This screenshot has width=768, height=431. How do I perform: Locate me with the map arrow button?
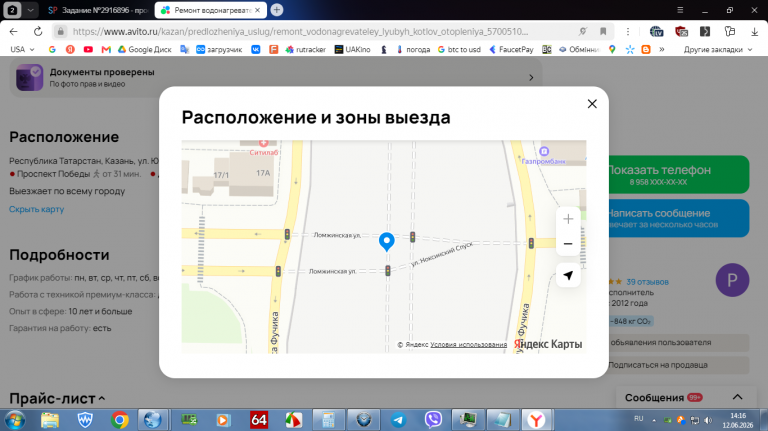click(x=568, y=275)
